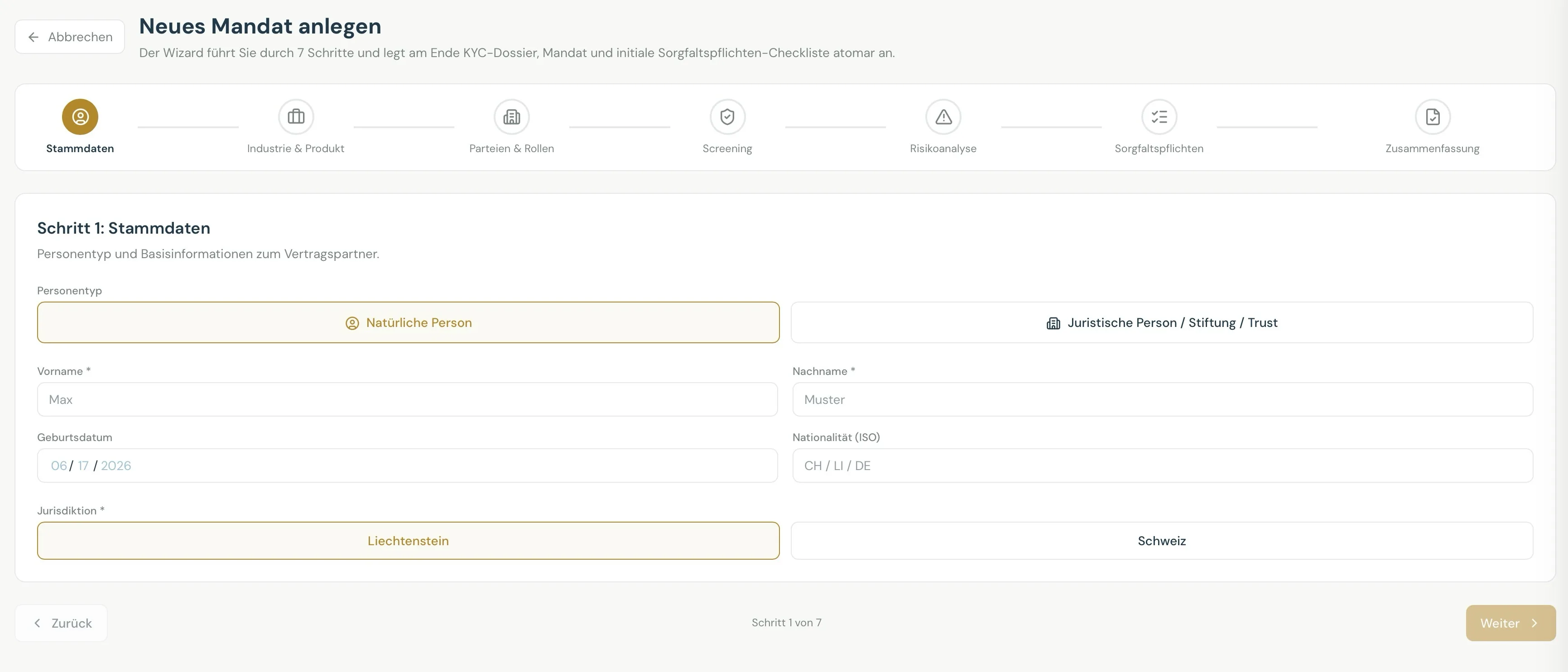
Task: Switch to the Zusammenfassung step label
Action: 1432,149
